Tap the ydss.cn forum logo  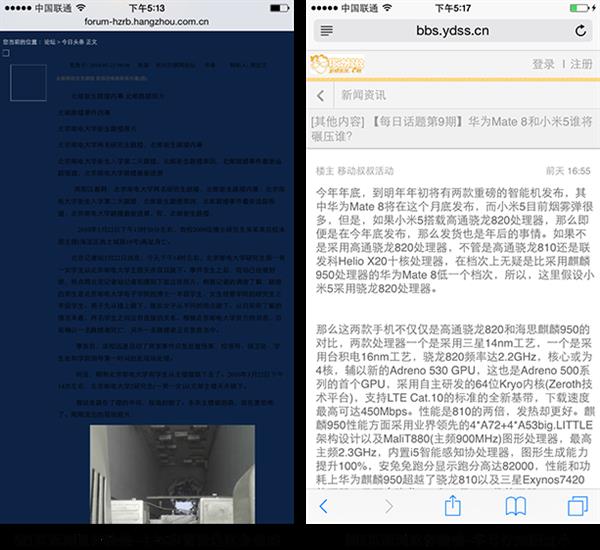coord(338,64)
